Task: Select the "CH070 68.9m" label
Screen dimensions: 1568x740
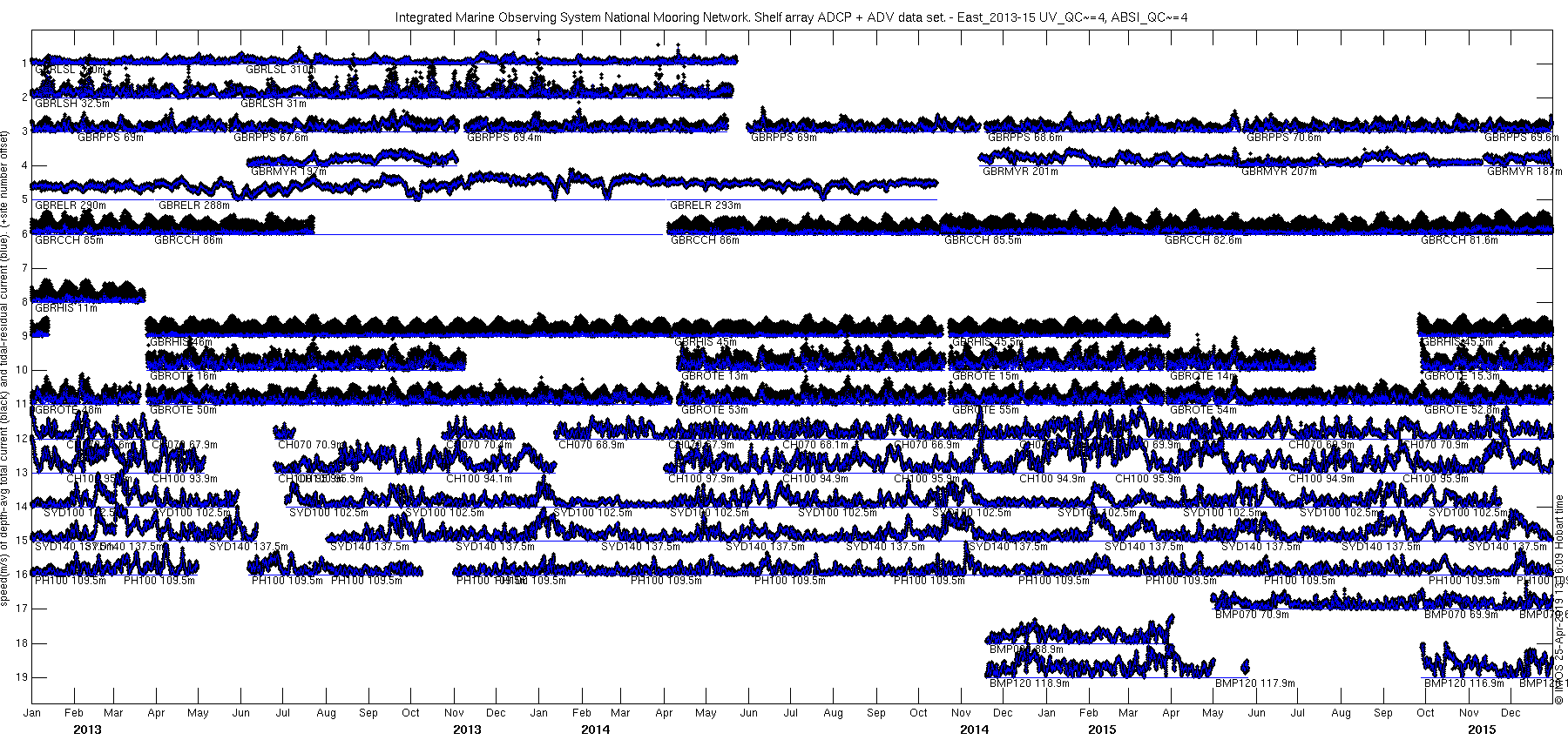Action: pos(591,445)
